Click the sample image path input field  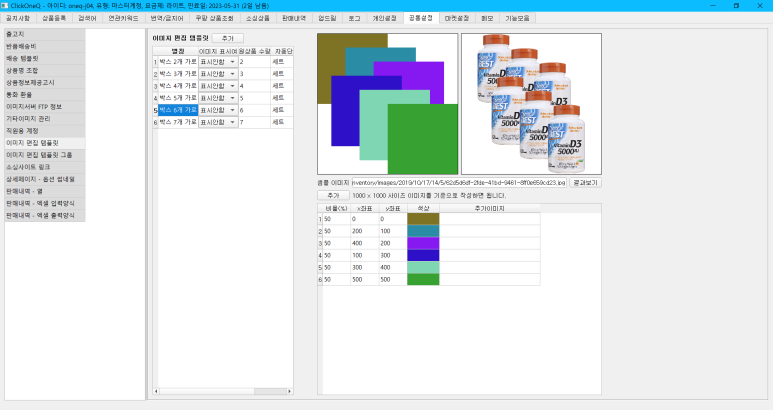(459, 182)
